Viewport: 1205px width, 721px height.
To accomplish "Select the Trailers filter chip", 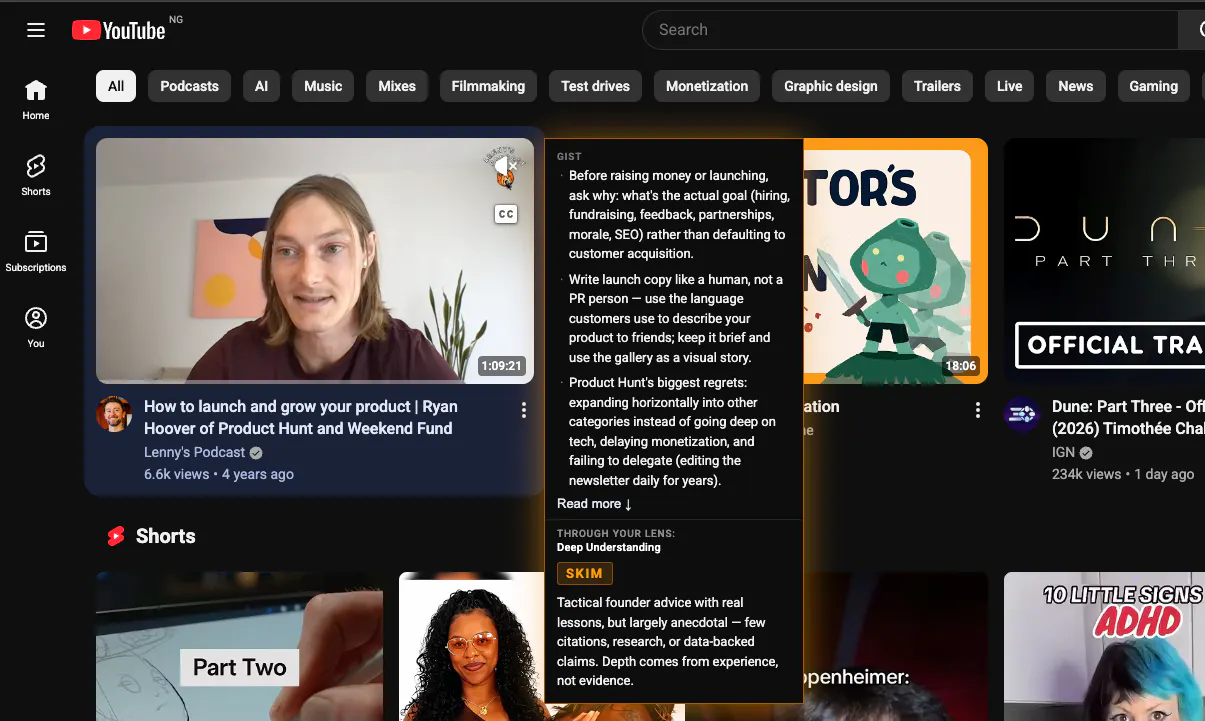I will (x=937, y=86).
